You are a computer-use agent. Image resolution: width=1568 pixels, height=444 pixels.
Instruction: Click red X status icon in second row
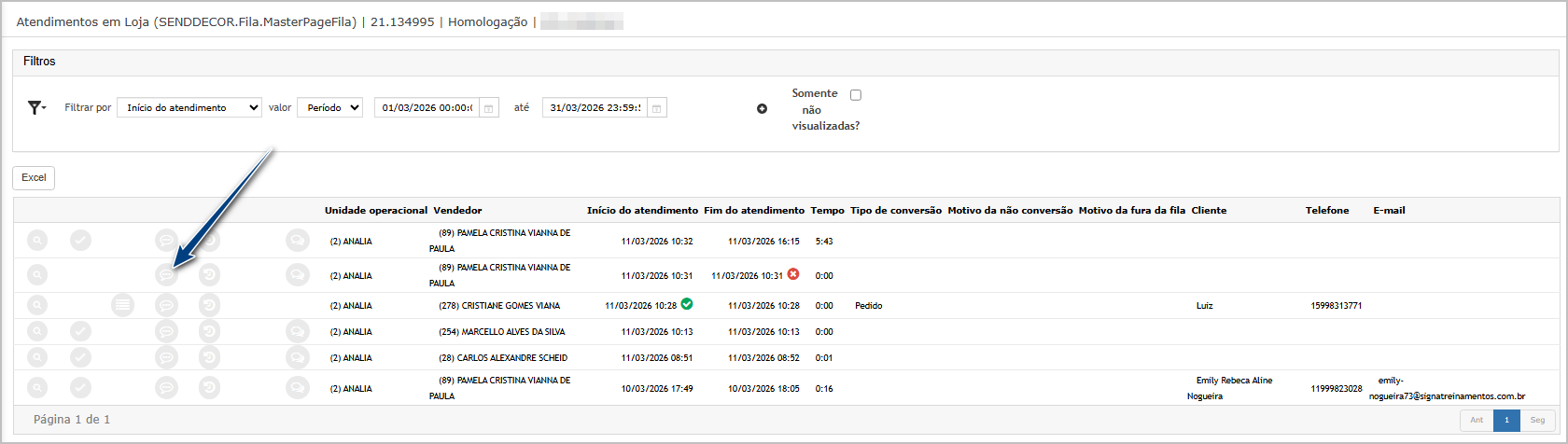click(x=793, y=274)
